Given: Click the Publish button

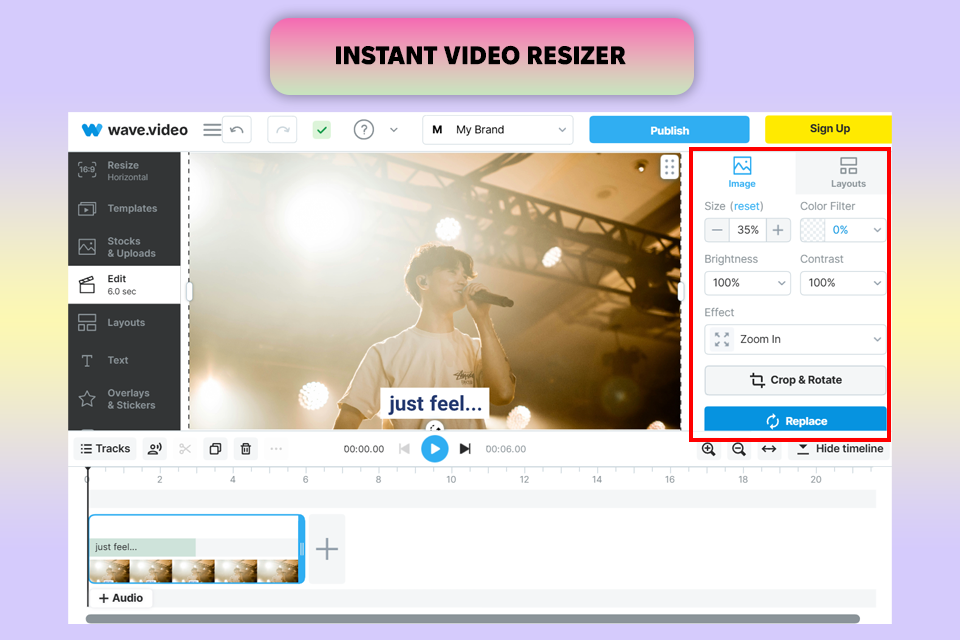Looking at the screenshot, I should click(669, 130).
